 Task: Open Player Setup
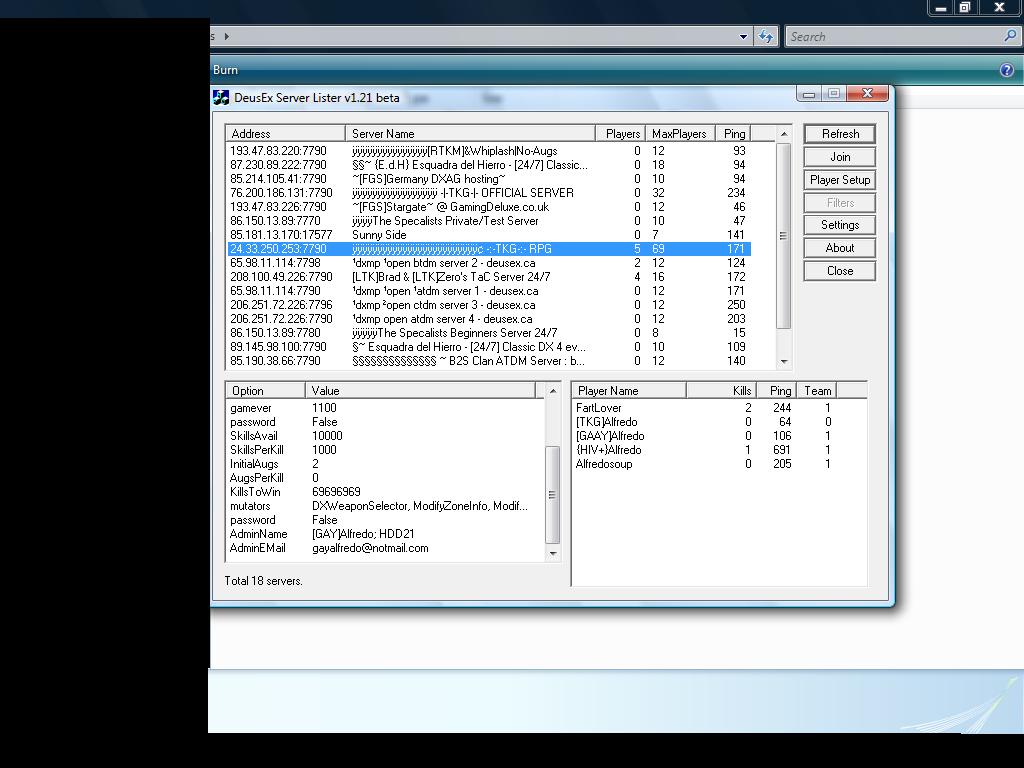click(x=840, y=180)
